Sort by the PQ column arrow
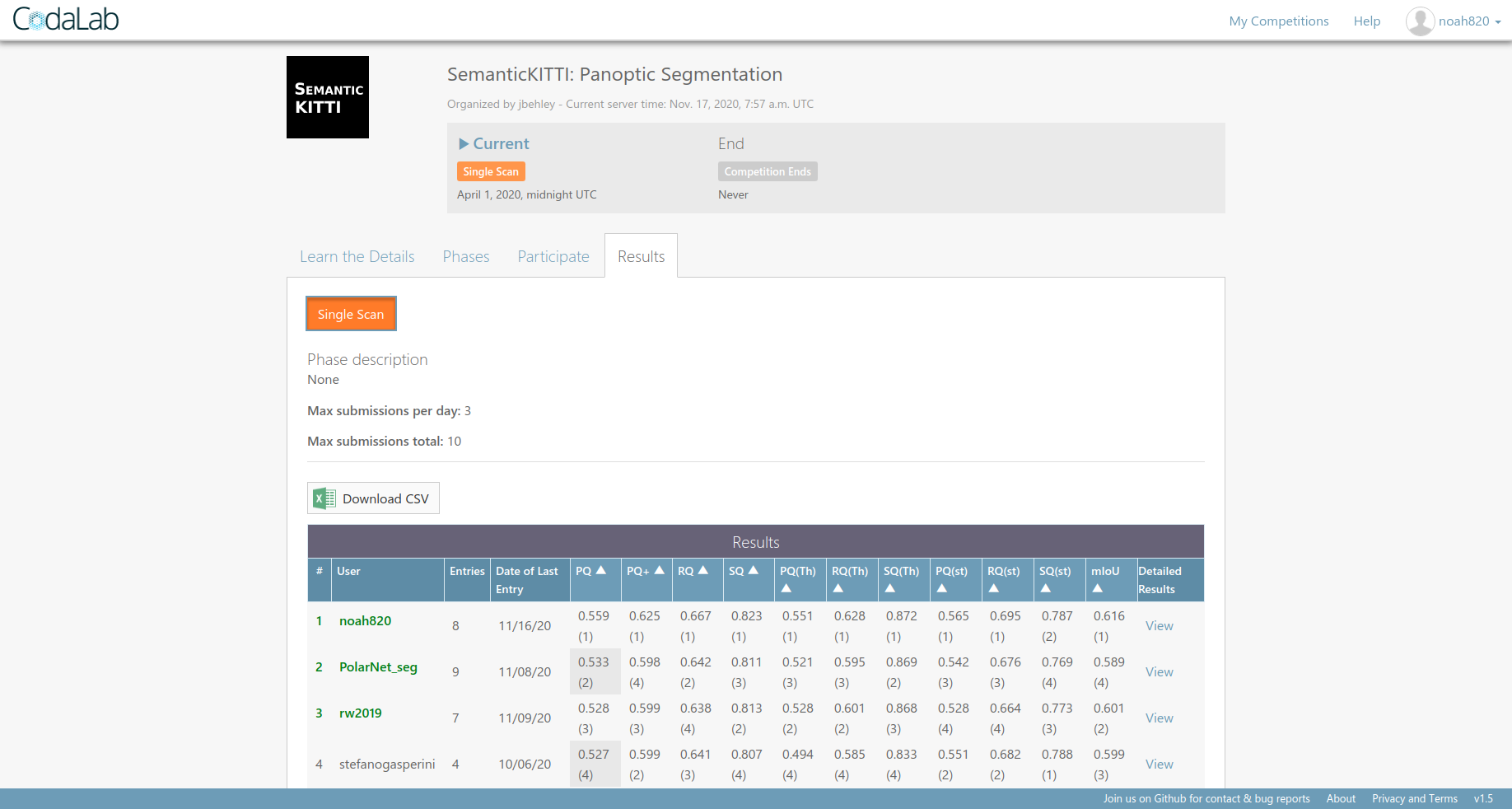Viewport: 1512px width, 809px height. pyautogui.click(x=601, y=570)
